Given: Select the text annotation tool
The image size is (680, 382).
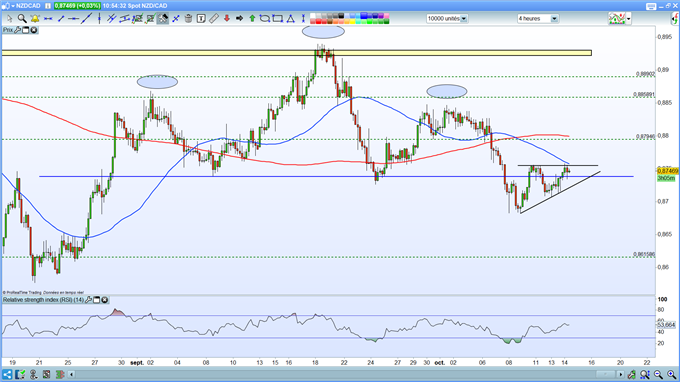Looking at the screenshot, I should coord(201,18).
